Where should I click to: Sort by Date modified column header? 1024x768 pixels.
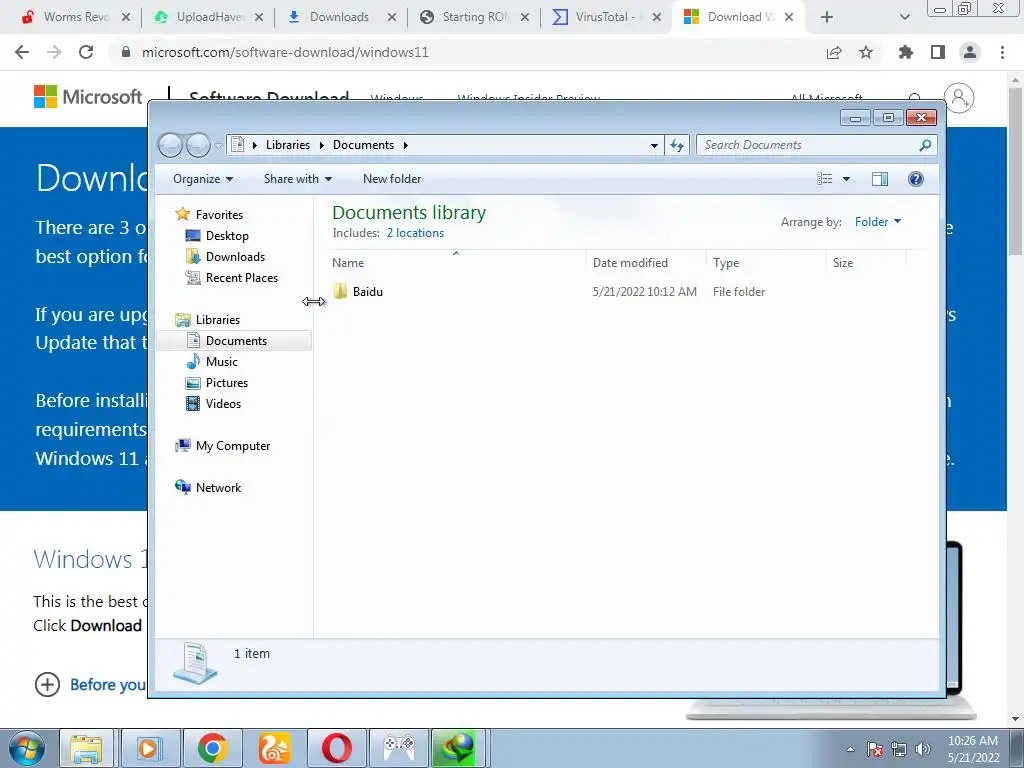(645, 263)
